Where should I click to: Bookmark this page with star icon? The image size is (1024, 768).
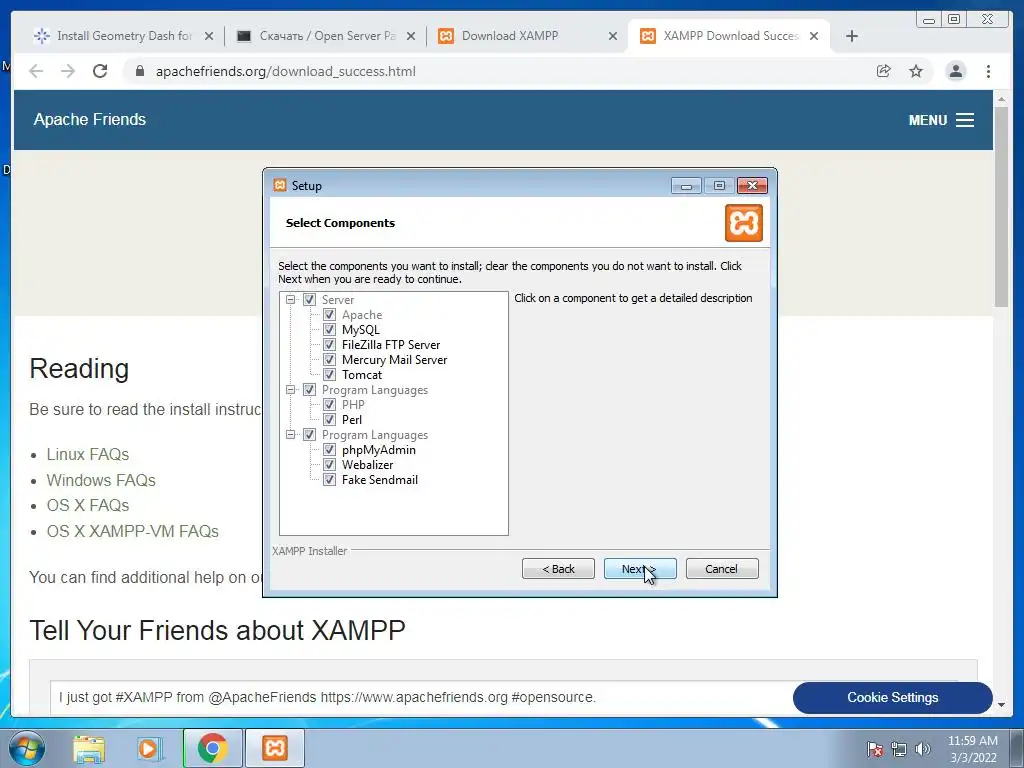point(916,71)
